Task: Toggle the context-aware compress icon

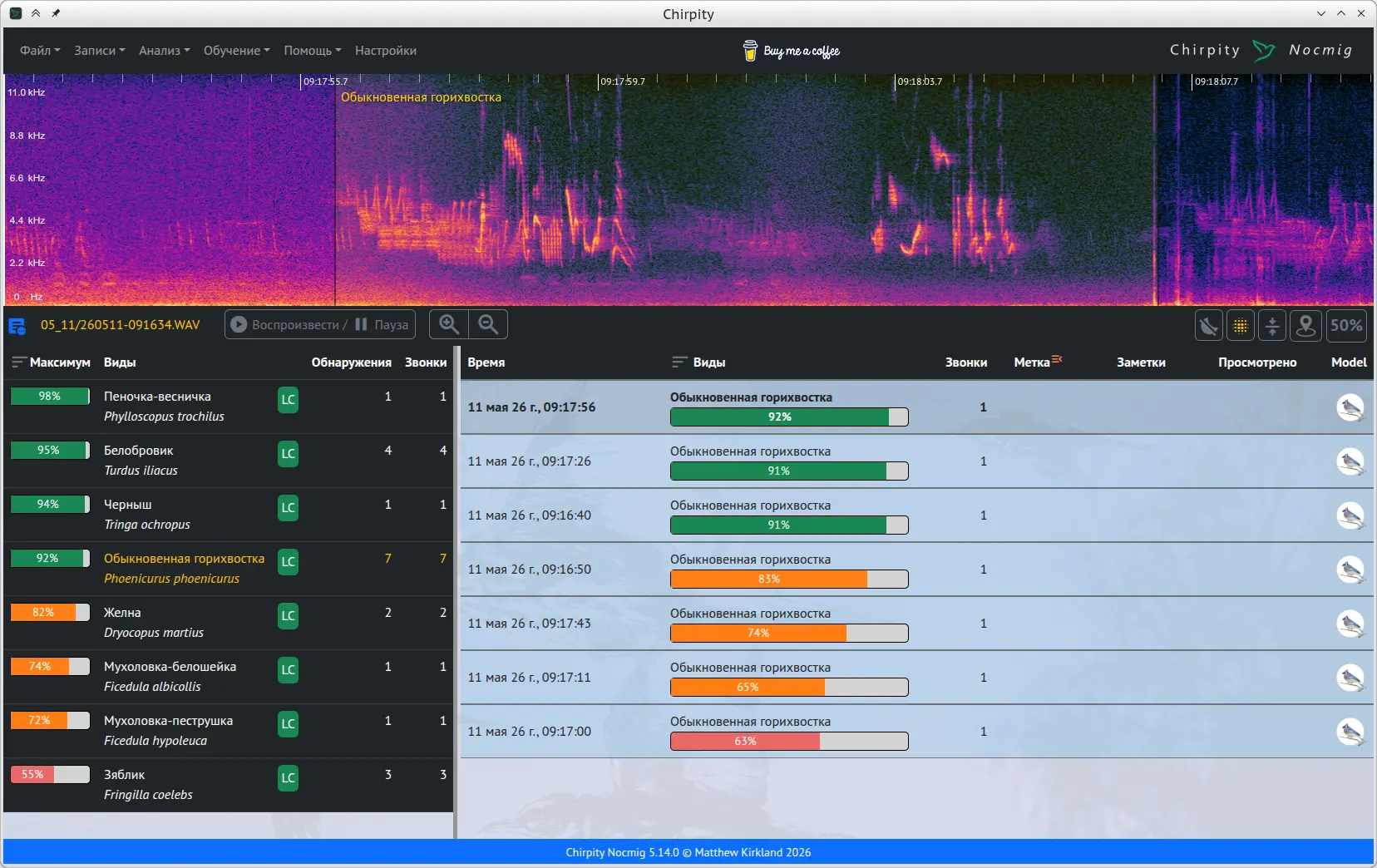Action: click(1272, 325)
